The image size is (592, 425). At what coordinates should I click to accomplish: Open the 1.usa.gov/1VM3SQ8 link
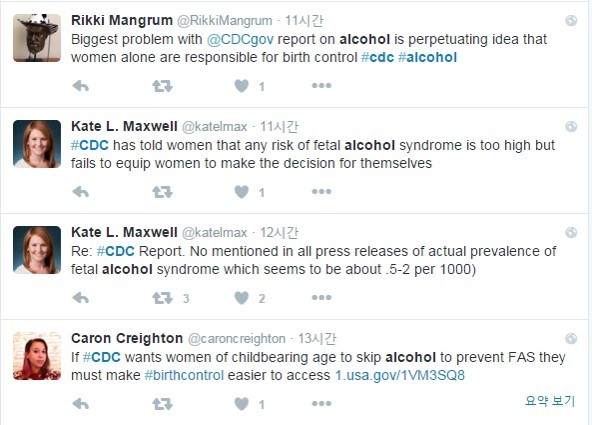400,376
